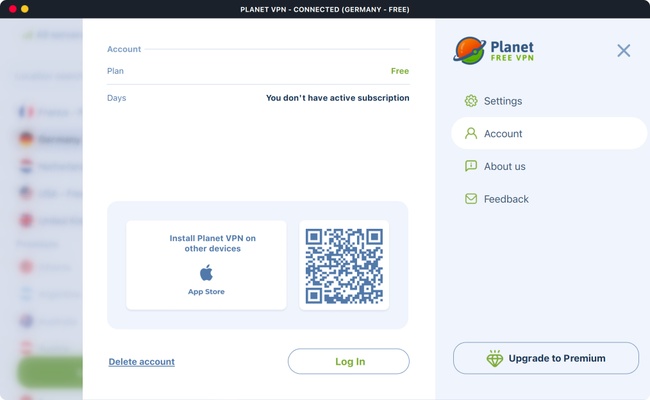Close the menu panel with X
The height and width of the screenshot is (400, 650).
(623, 51)
